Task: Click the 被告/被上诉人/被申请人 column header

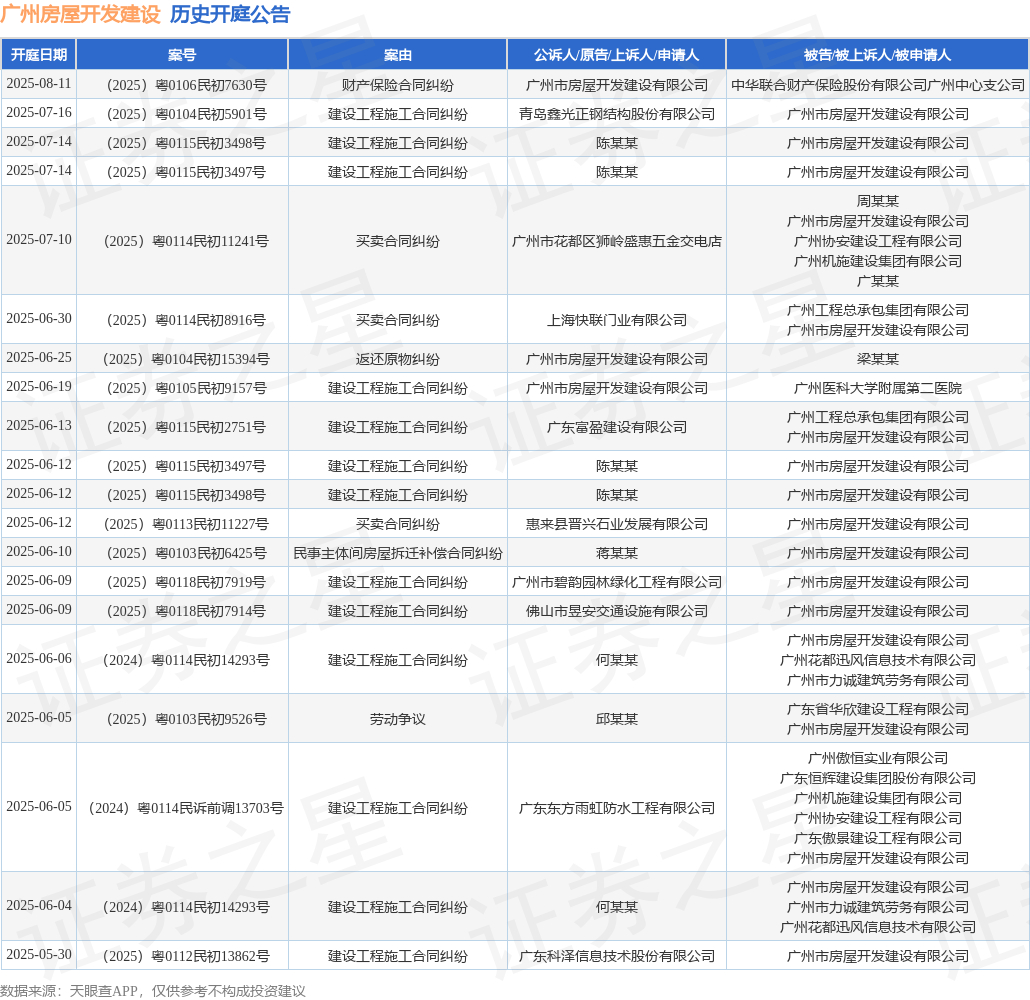Action: tap(877, 55)
